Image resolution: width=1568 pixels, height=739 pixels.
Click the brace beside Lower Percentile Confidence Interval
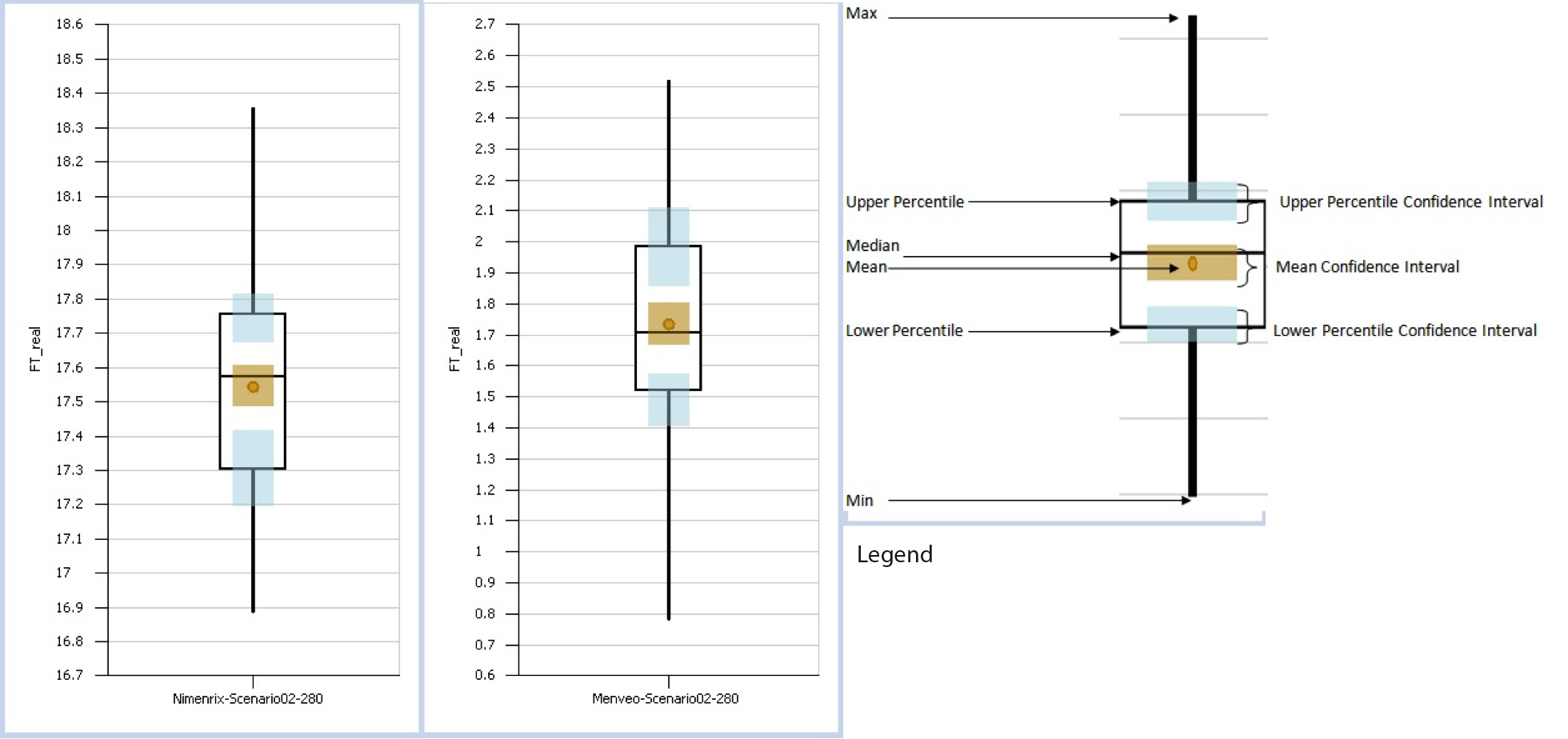[1244, 328]
